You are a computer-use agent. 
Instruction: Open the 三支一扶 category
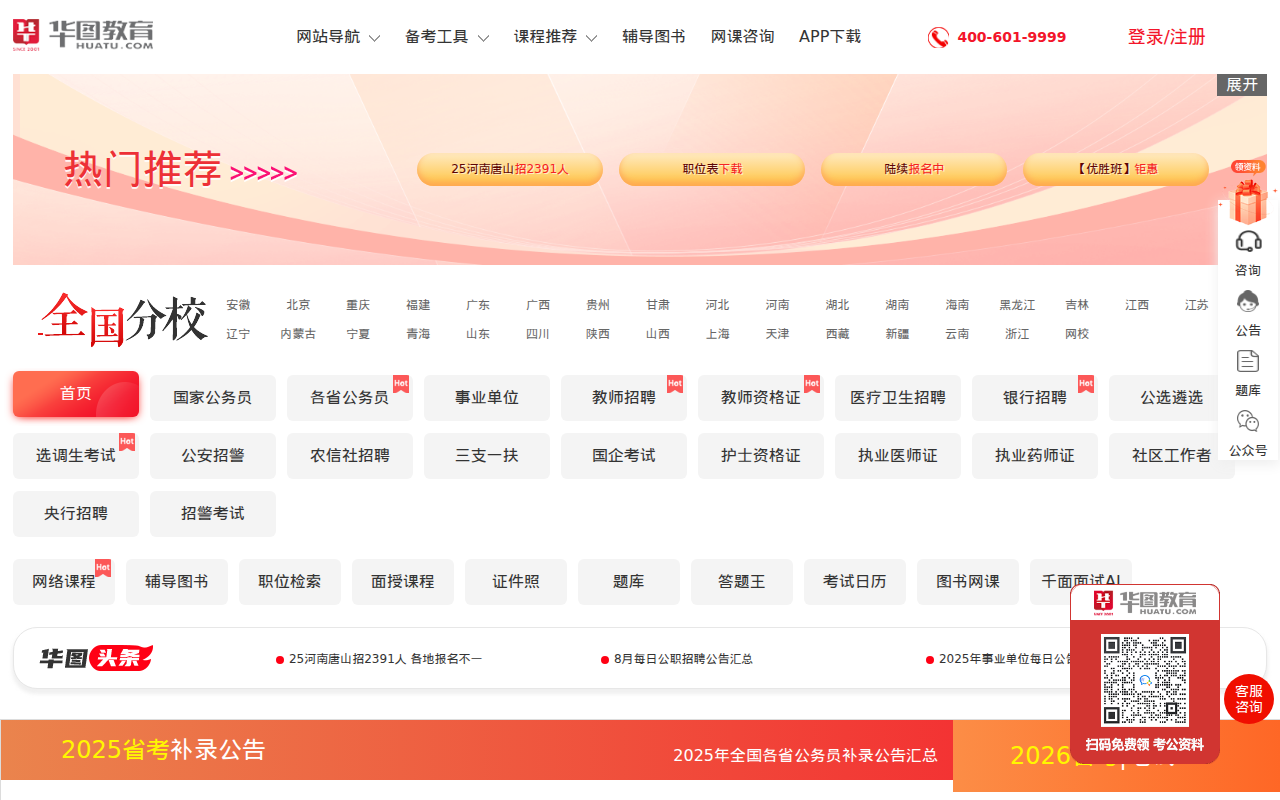[487, 456]
